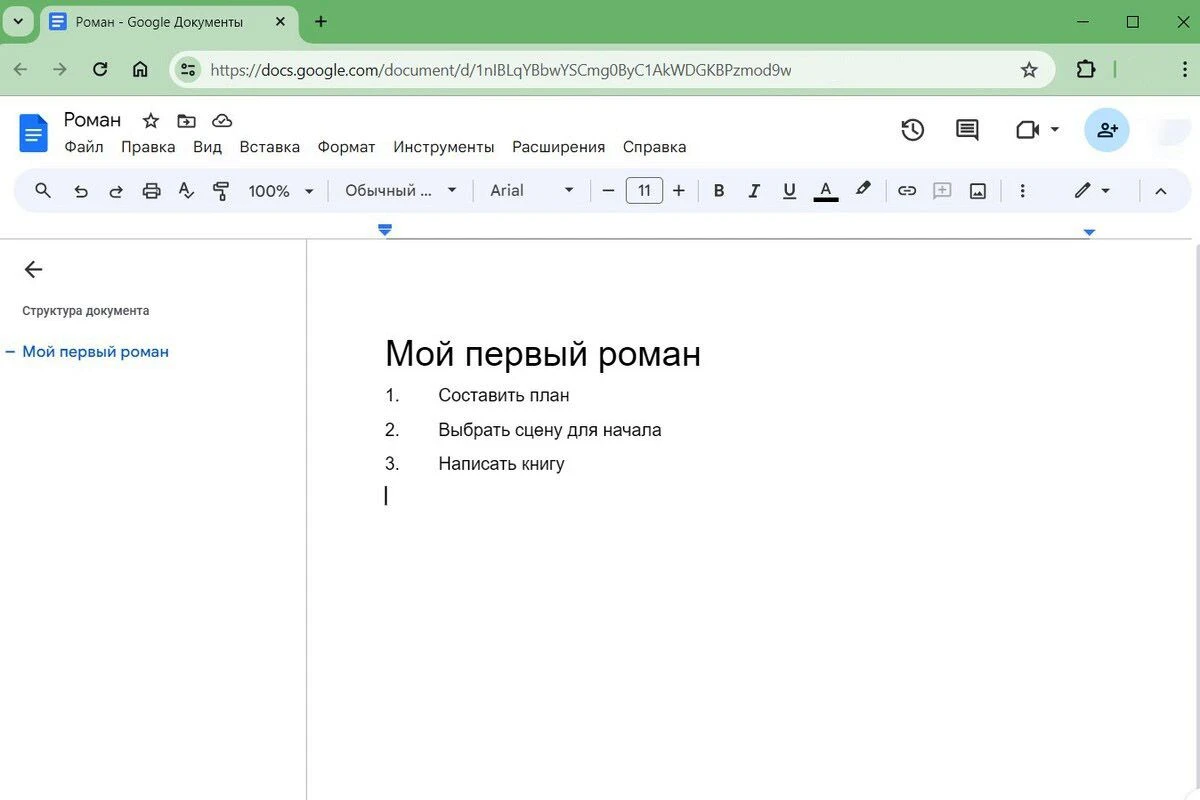Image resolution: width=1200 pixels, height=800 pixels.
Task: Move document with the folder icon
Action: 186,121
